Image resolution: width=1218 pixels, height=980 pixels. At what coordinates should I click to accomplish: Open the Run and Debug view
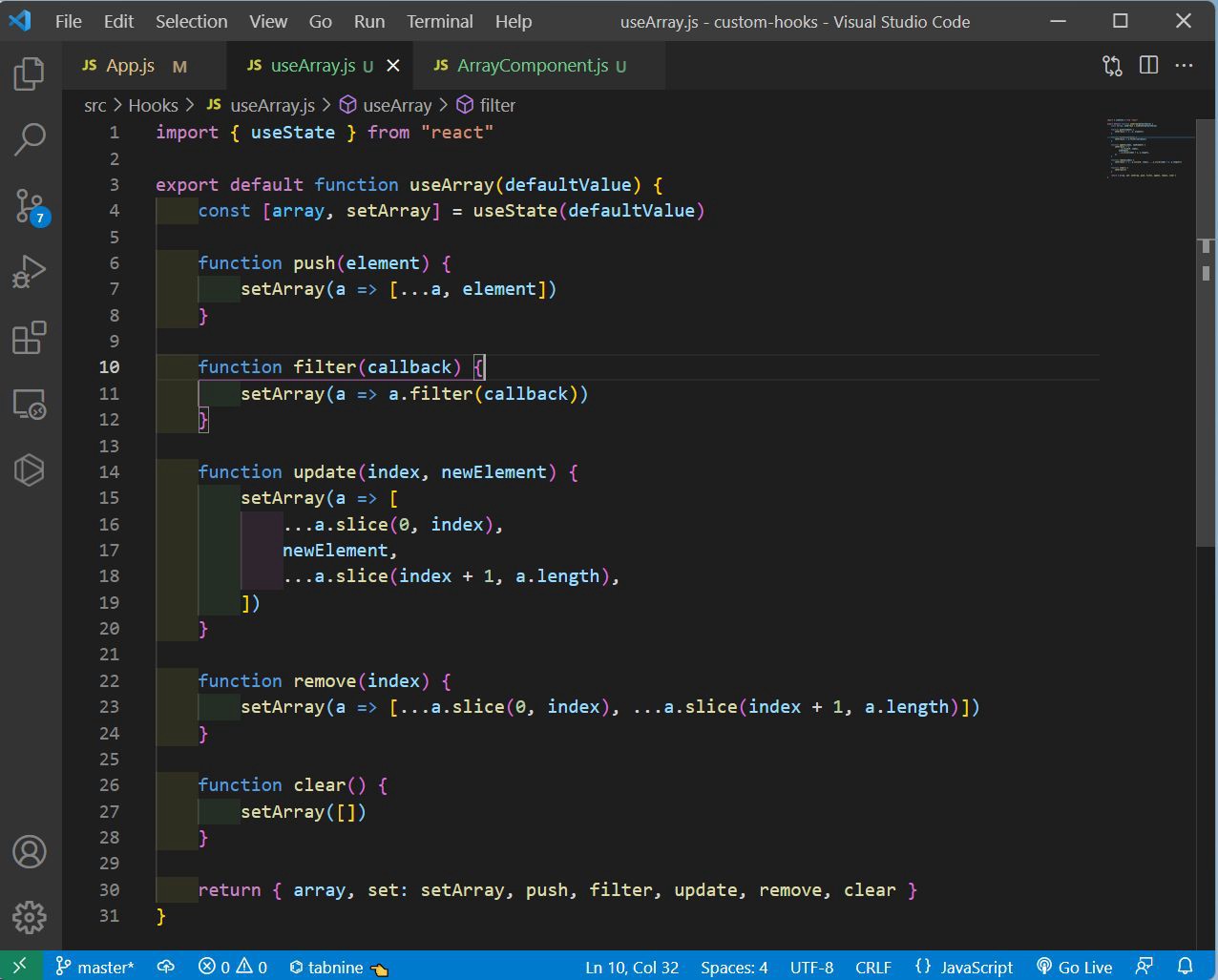coord(30,272)
